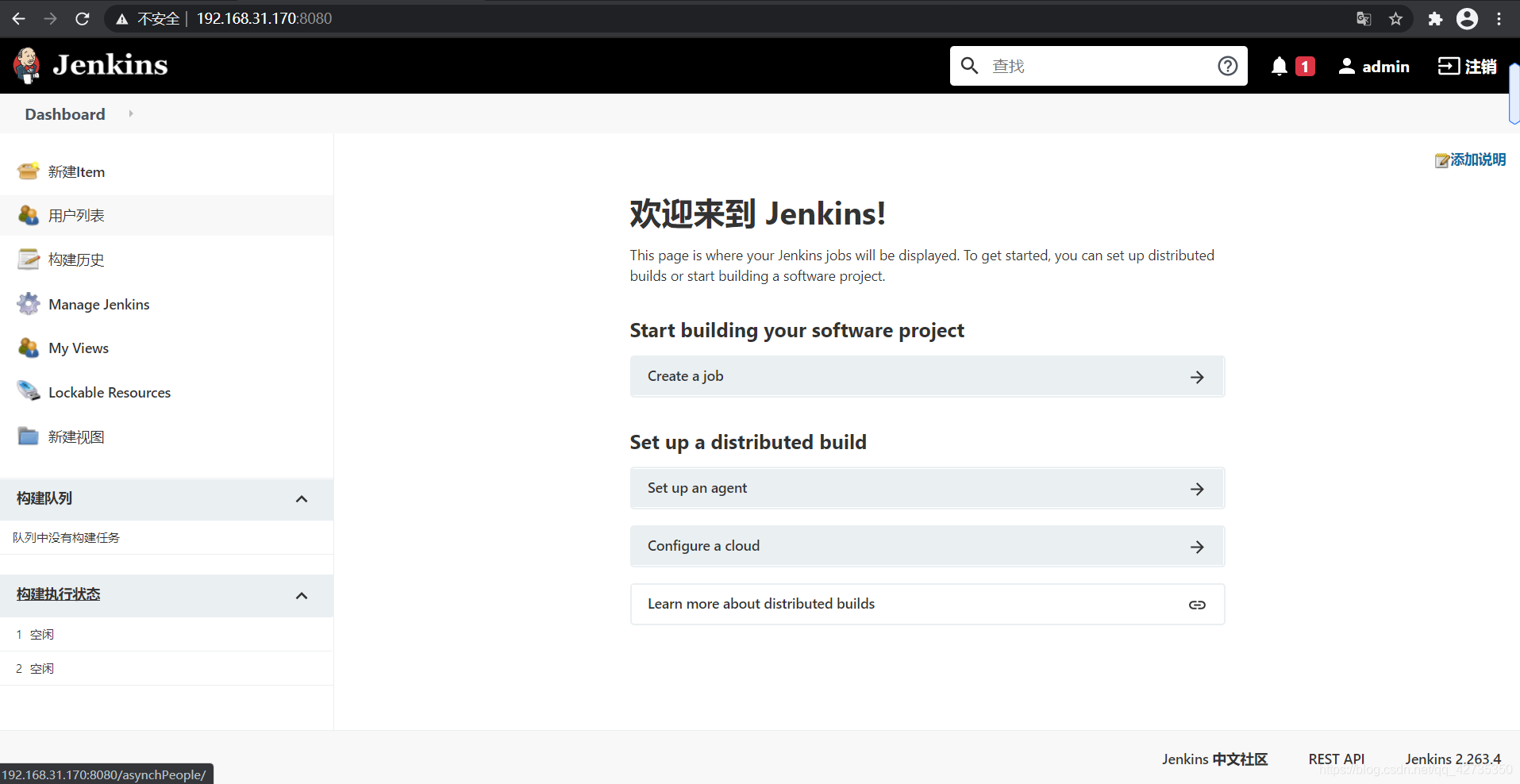Open the browser extensions puzzle icon
1520x784 pixels.
[1435, 19]
